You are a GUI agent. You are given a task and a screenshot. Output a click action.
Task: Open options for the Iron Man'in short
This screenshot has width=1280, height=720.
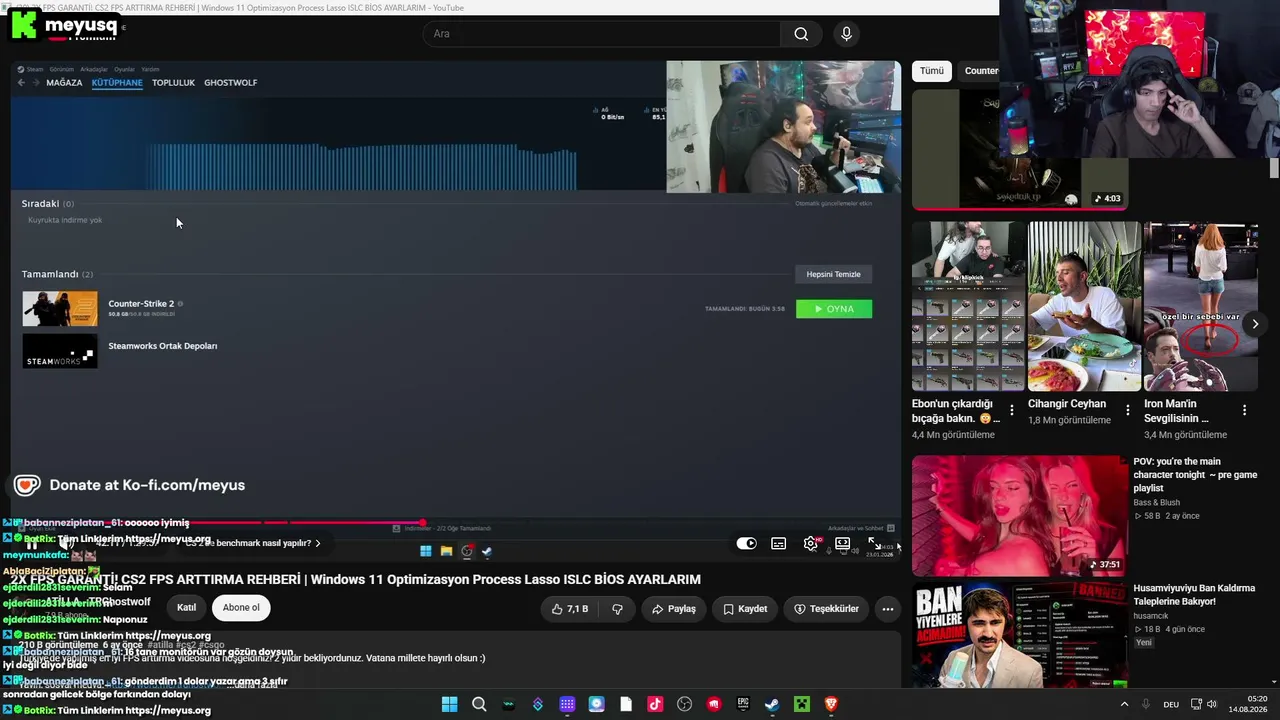click(x=1244, y=410)
